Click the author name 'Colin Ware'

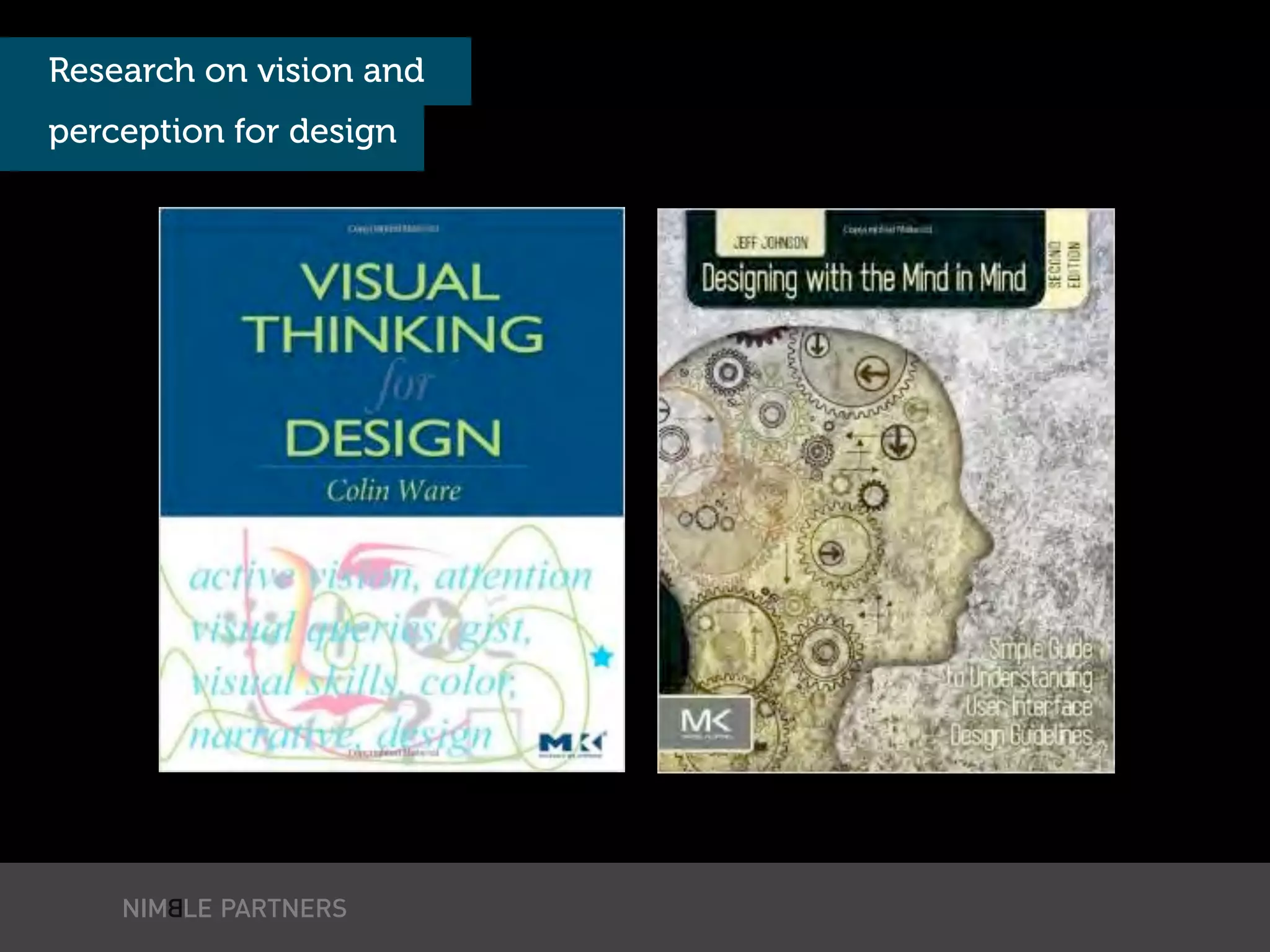(394, 491)
